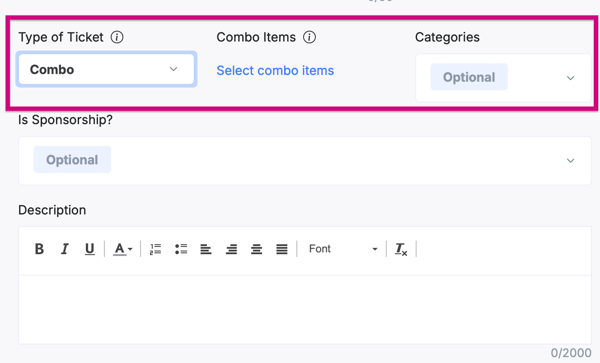Open the Type of Ticket Combo dropdown
This screenshot has height=363, width=600.
(106, 69)
